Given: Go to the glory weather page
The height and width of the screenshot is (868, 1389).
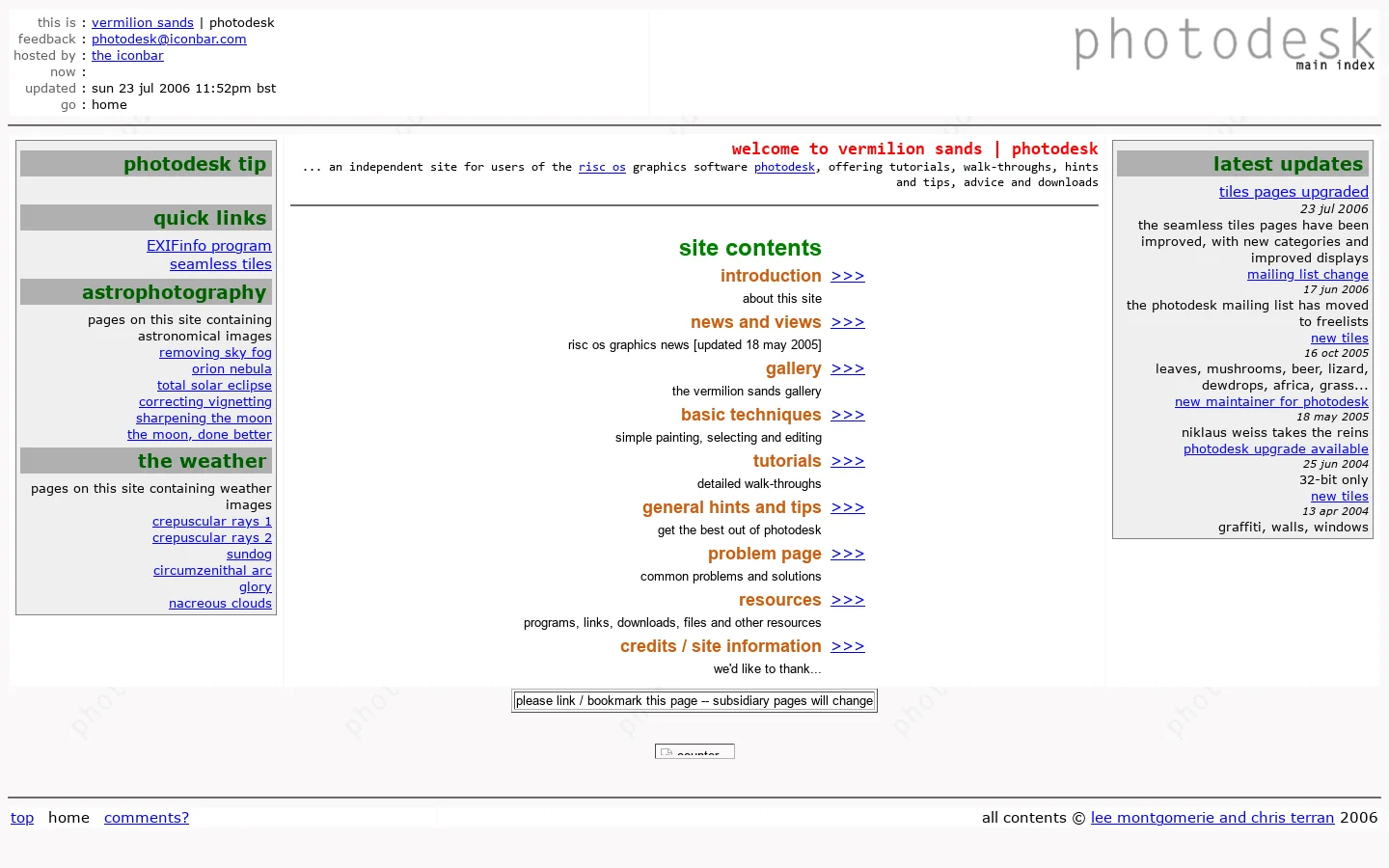Looking at the screenshot, I should (256, 587).
